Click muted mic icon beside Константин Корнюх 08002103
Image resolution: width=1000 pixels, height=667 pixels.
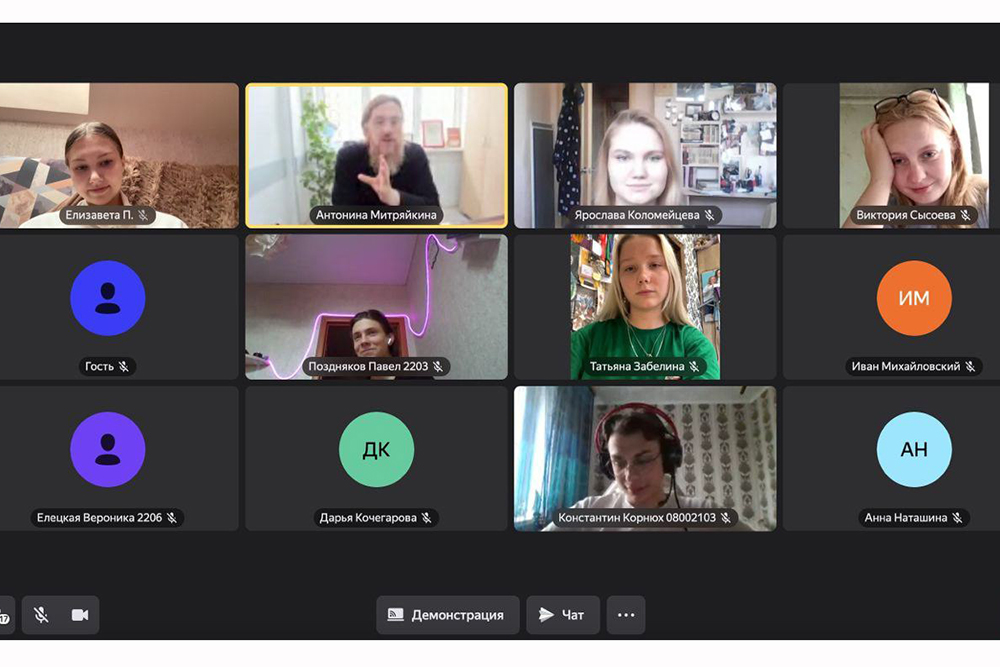click(726, 517)
